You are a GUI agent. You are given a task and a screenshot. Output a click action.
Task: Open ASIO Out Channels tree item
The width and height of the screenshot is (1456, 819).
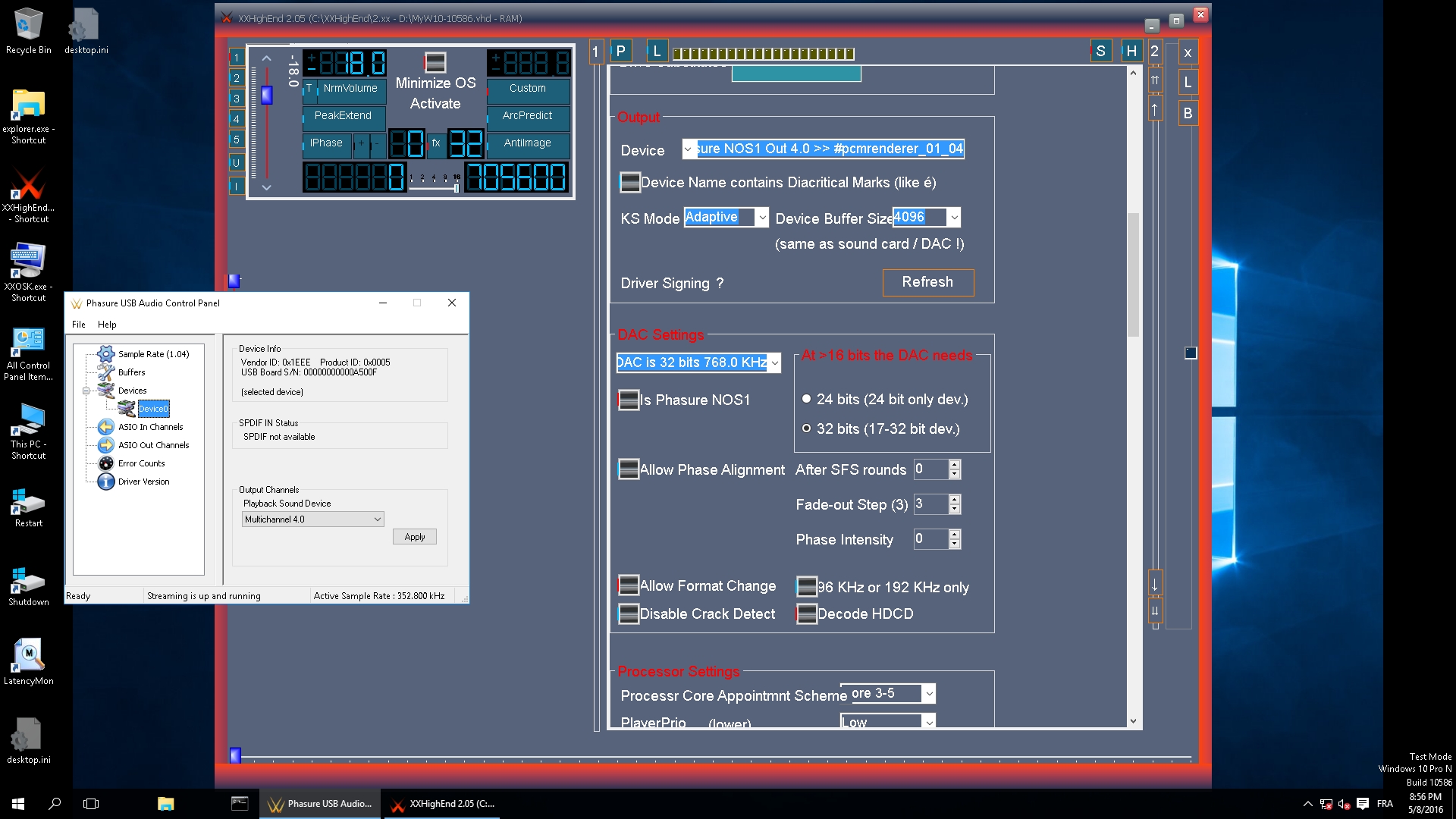point(153,445)
